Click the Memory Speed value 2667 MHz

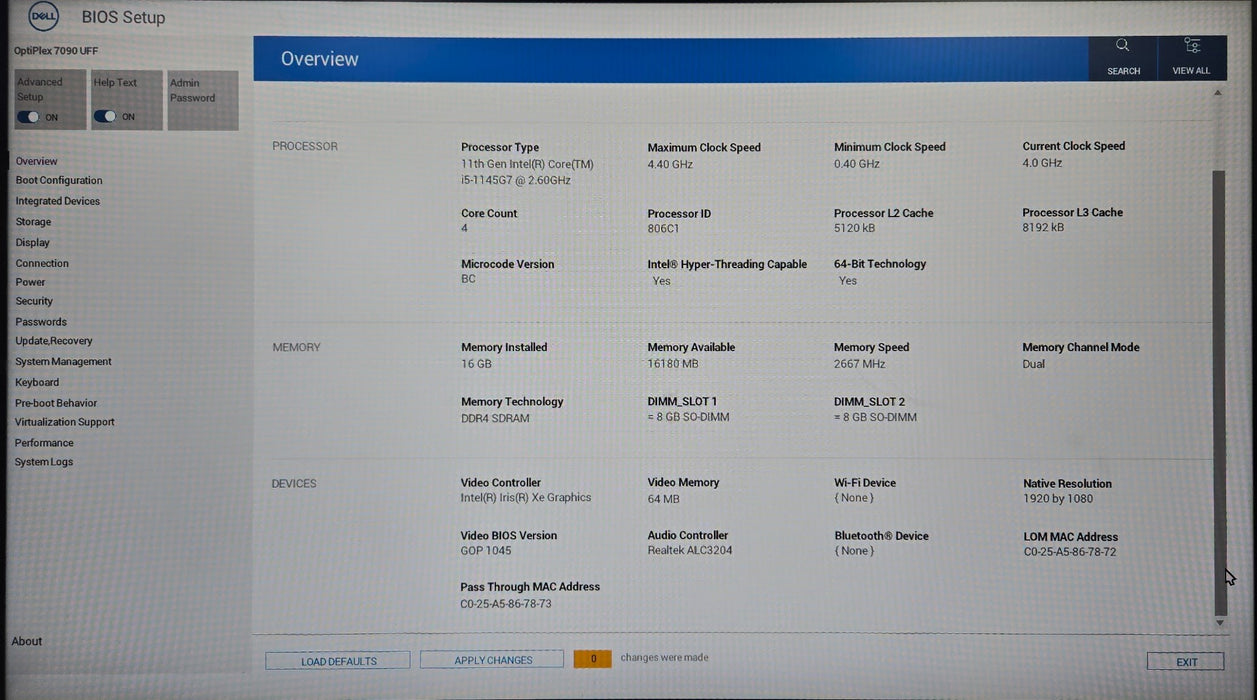(x=860, y=364)
